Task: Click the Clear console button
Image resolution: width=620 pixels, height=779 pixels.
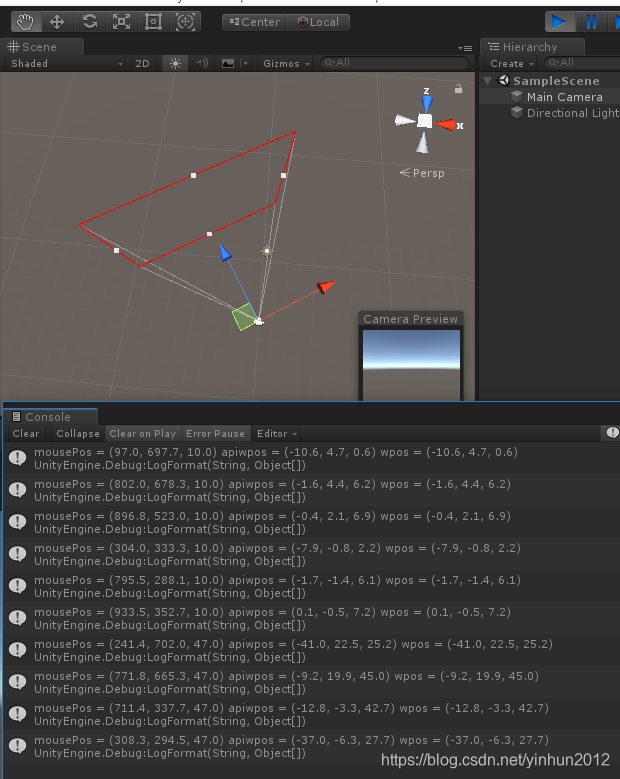Action: (26, 434)
